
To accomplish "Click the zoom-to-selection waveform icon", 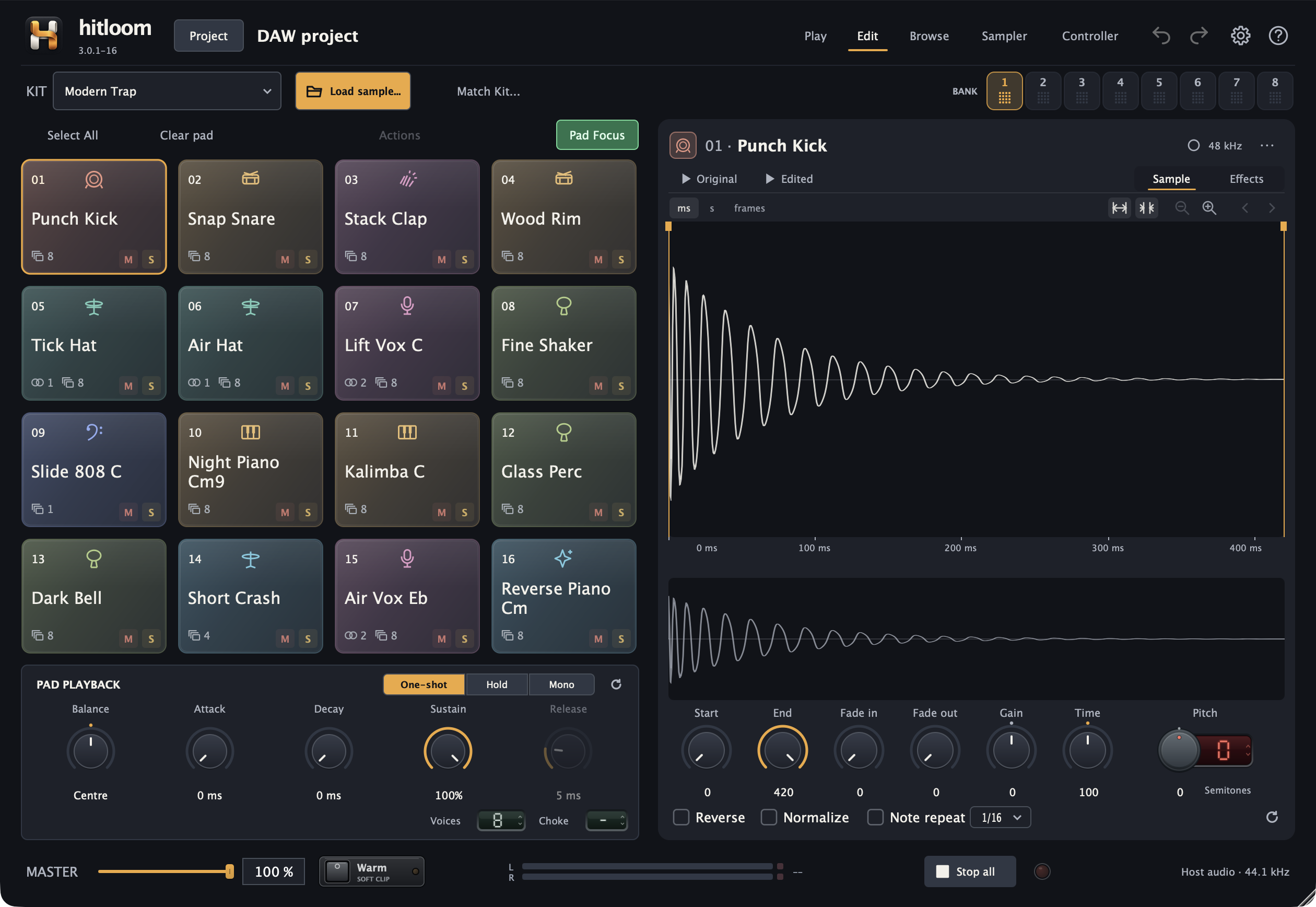I will pos(1147,208).
